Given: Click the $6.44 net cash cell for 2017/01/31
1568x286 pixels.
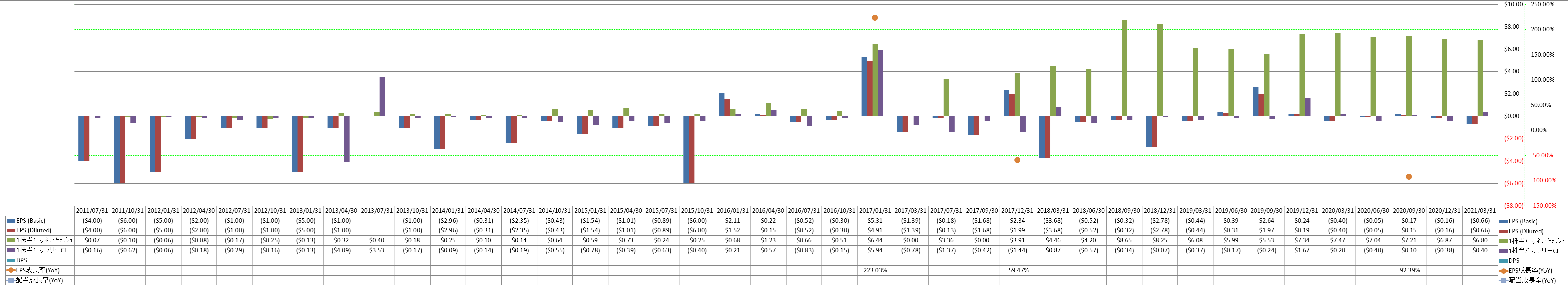Looking at the screenshot, I should [x=875, y=240].
